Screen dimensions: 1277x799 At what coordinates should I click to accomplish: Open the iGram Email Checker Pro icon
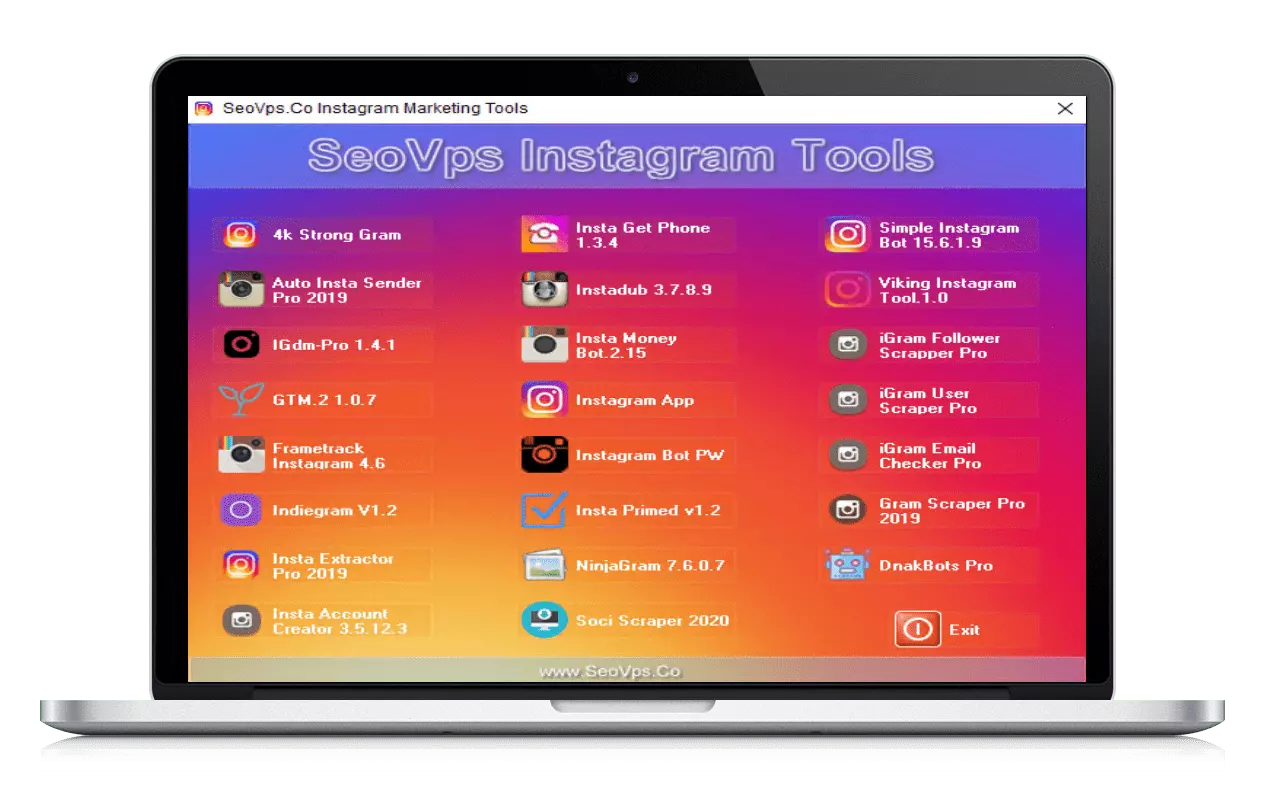[848, 455]
